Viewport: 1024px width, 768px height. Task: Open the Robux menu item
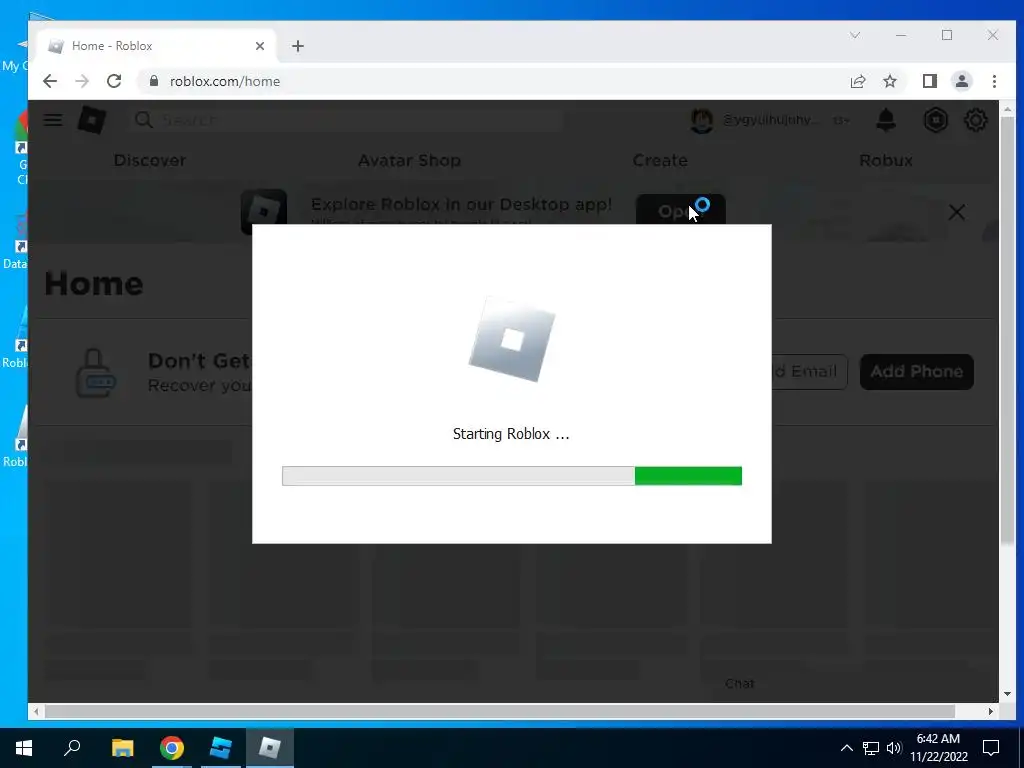coord(886,160)
